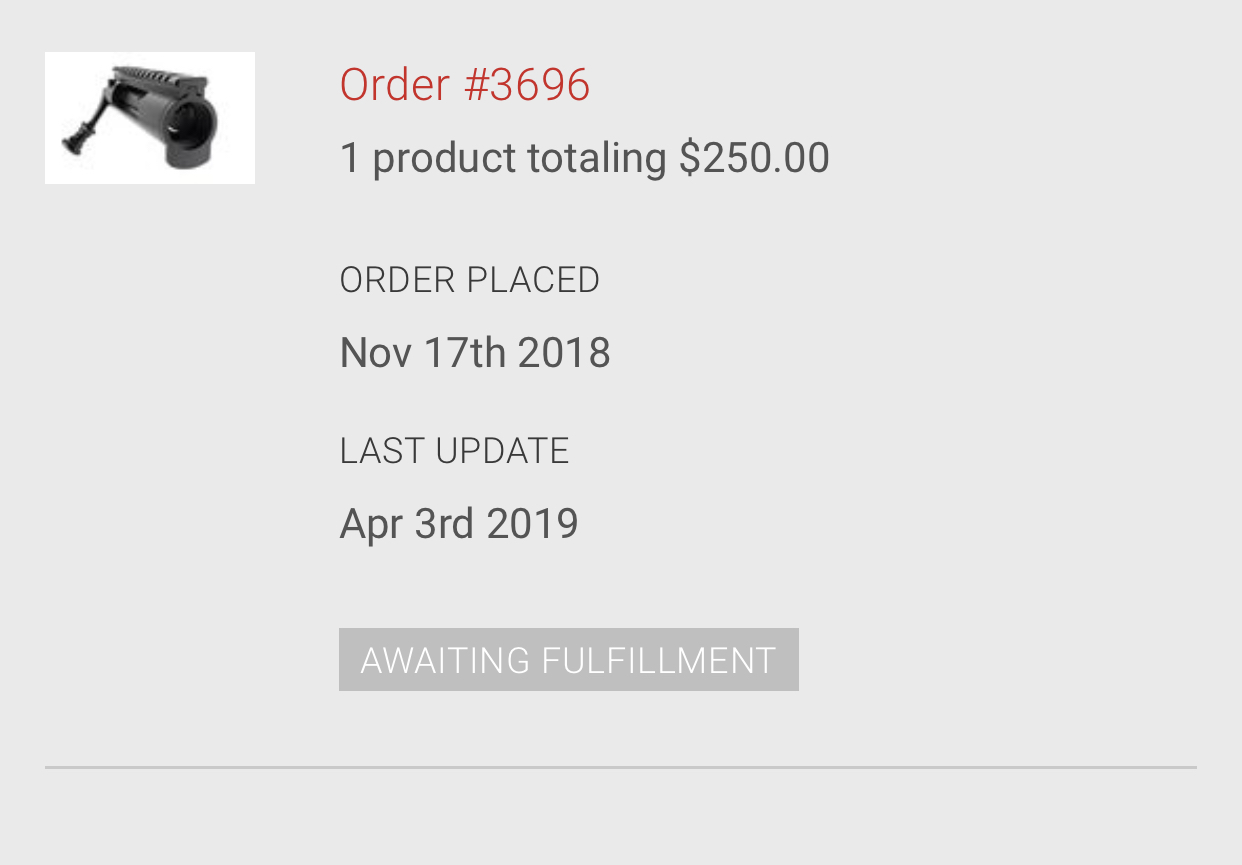Click the word "AWAITING" on the gray badge
The height and width of the screenshot is (865, 1242).
[x=445, y=660]
